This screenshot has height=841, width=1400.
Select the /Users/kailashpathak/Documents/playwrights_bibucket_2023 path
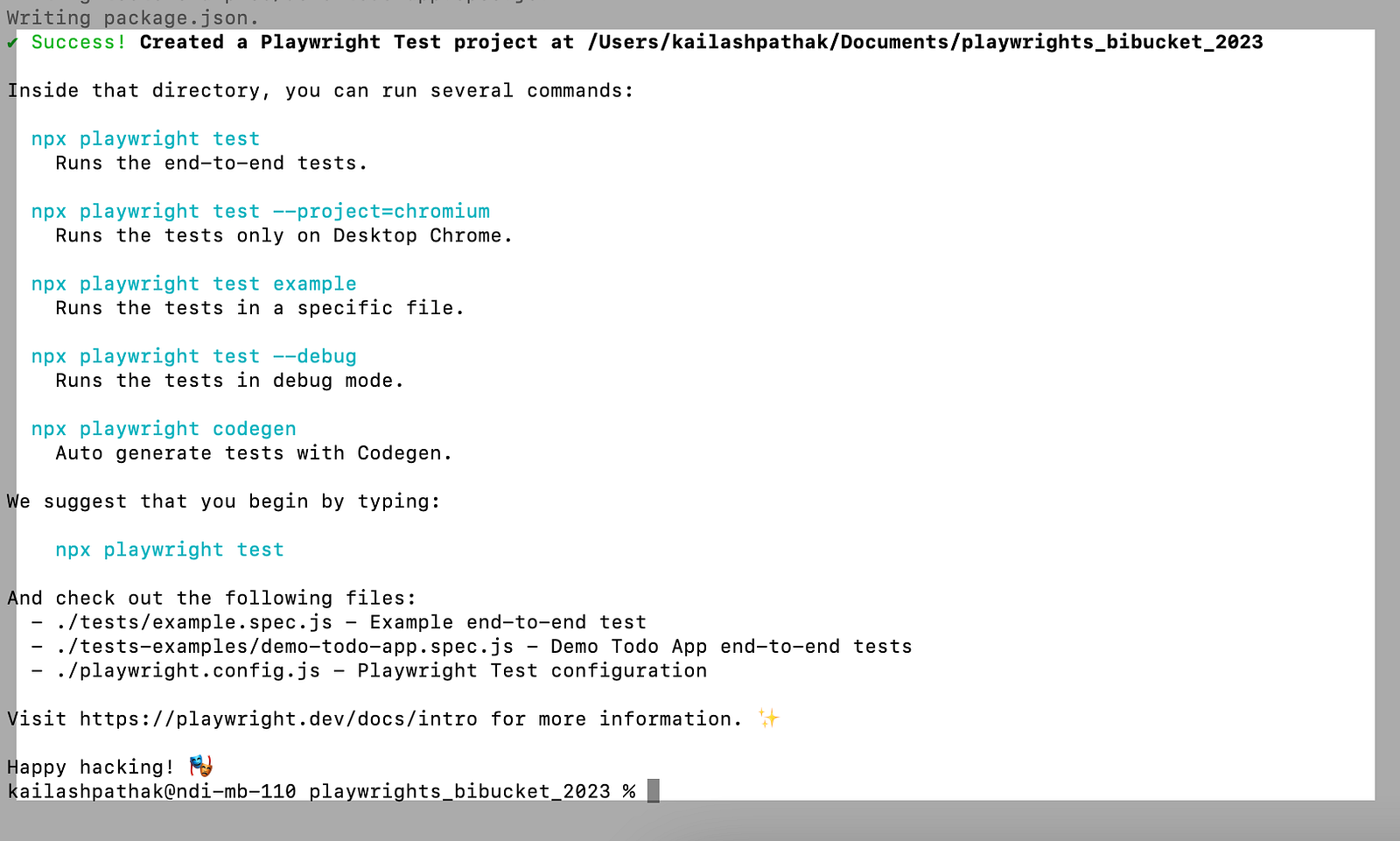(x=926, y=42)
